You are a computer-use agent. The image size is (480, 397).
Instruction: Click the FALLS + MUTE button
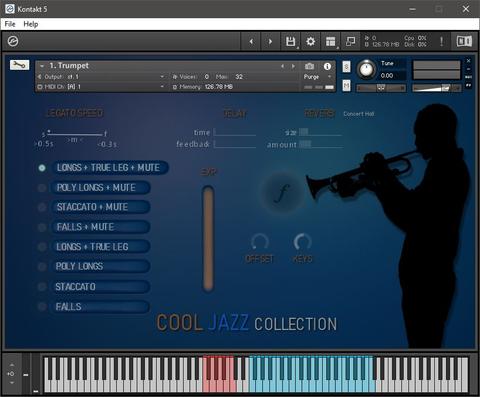pyautogui.click(x=100, y=227)
